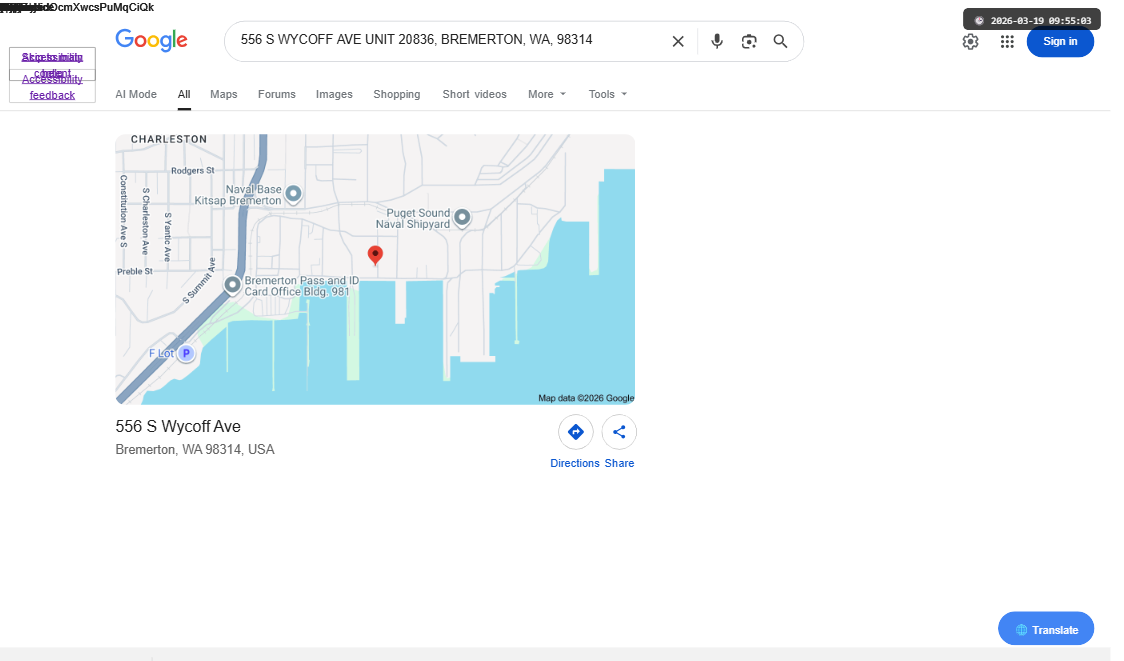Open quick settings gear icon
This screenshot has width=1124, height=661.
pos(971,42)
